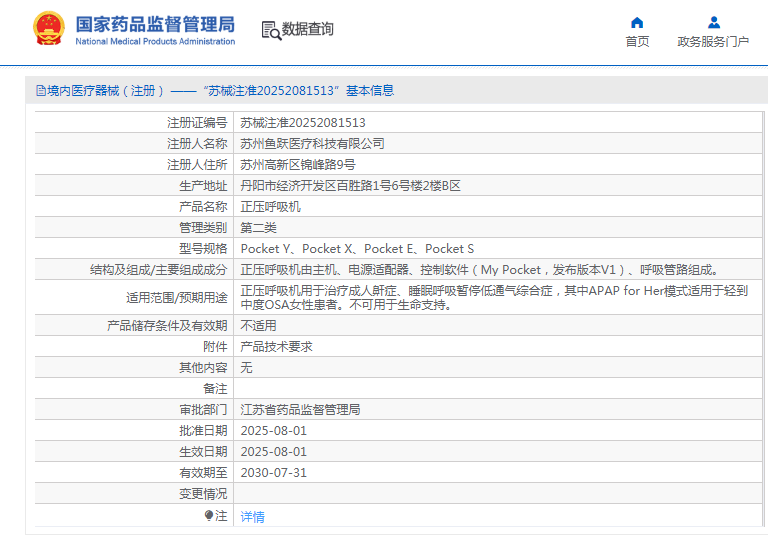Open the 数据查询 text link
The height and width of the screenshot is (538, 768).
(x=308, y=30)
